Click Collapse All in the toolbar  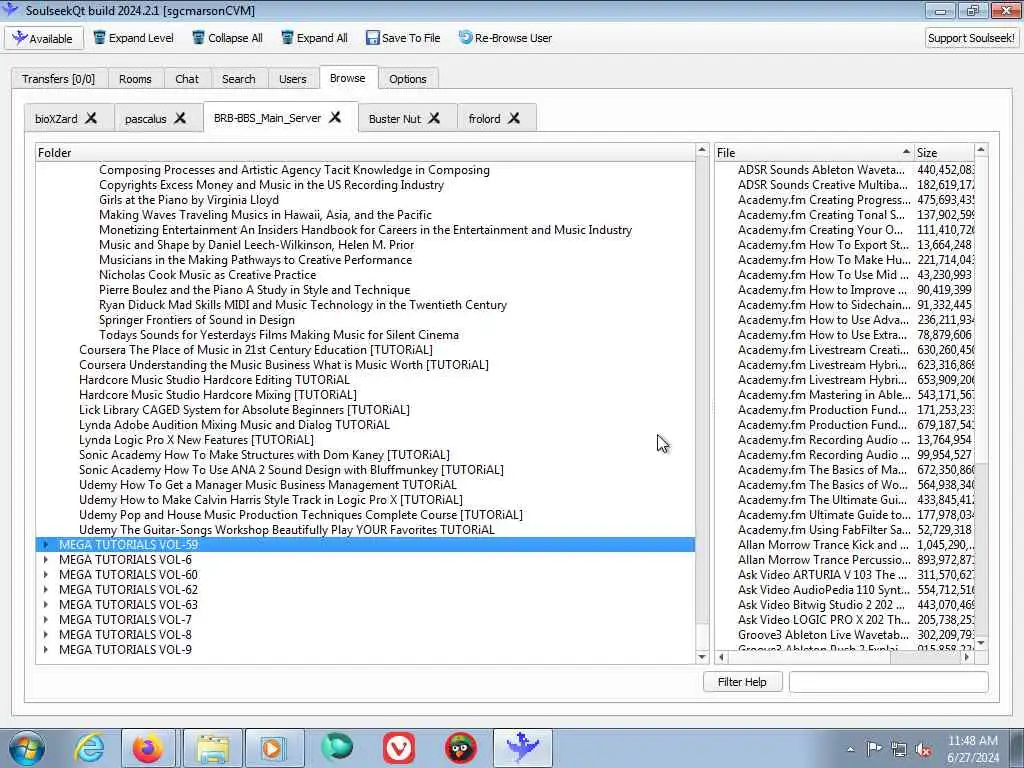[x=227, y=38]
